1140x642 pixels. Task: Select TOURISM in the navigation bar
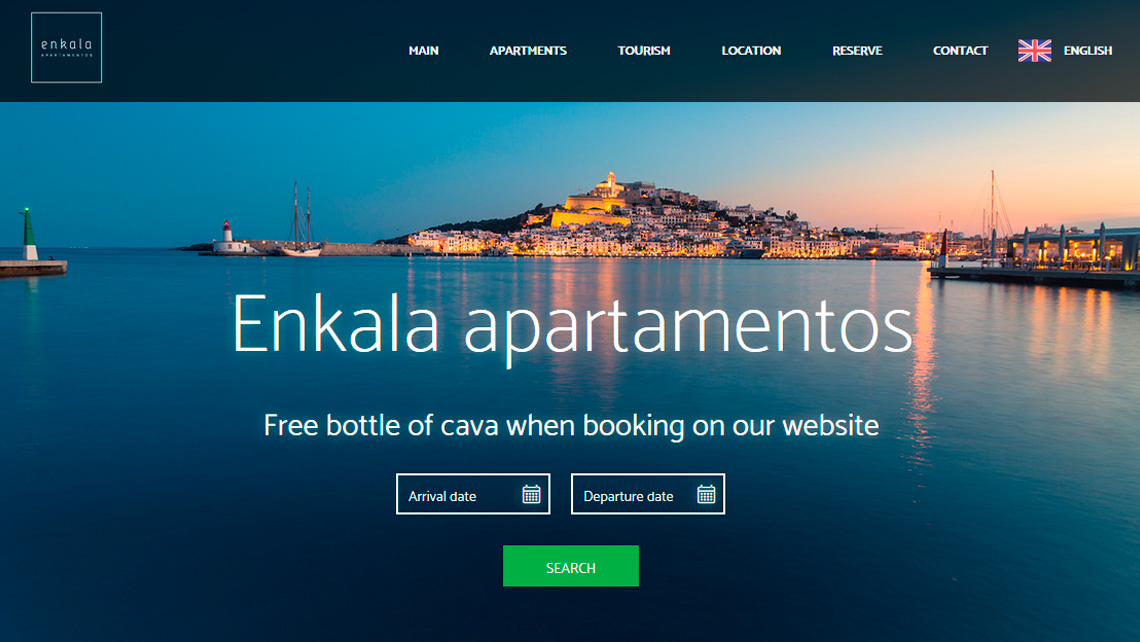[x=644, y=50]
